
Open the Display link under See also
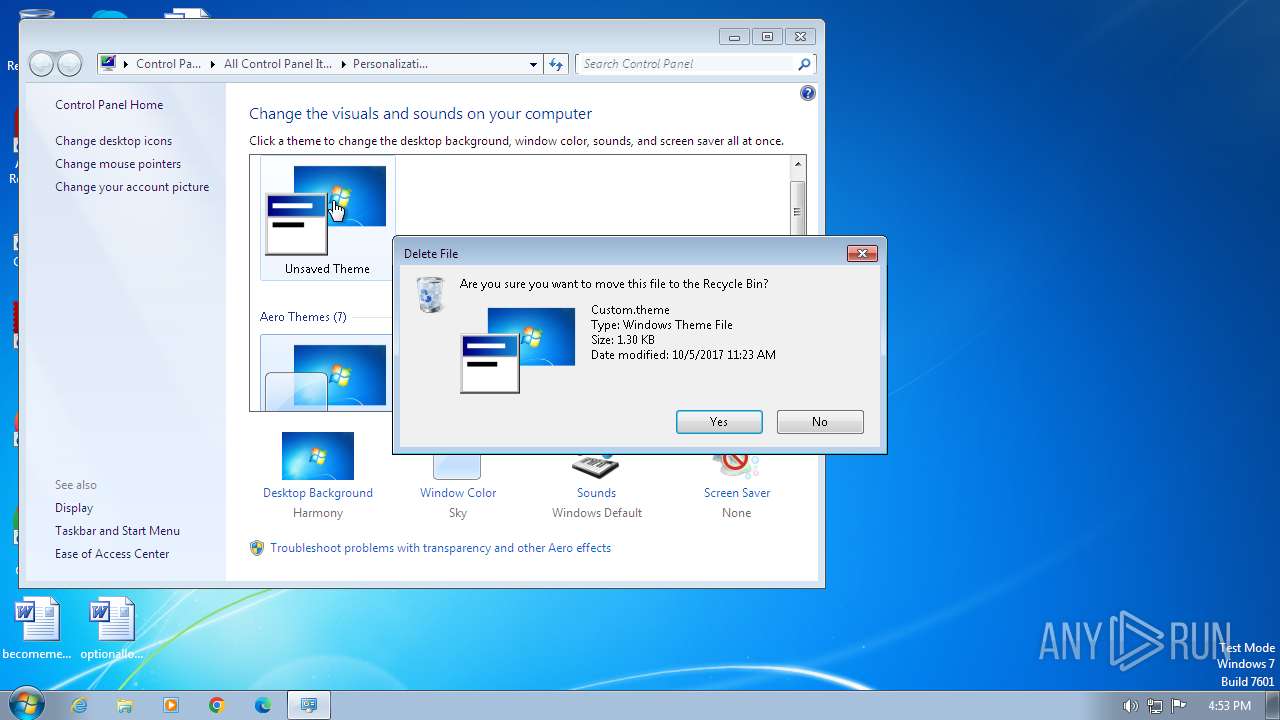[x=74, y=508]
